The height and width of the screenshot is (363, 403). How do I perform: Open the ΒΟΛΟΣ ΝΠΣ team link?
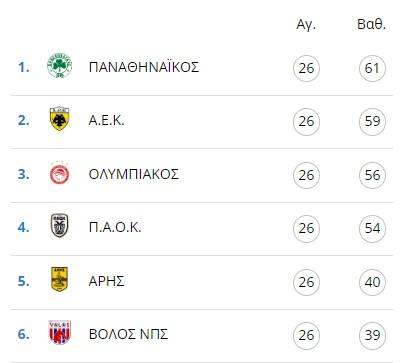pyautogui.click(x=128, y=334)
